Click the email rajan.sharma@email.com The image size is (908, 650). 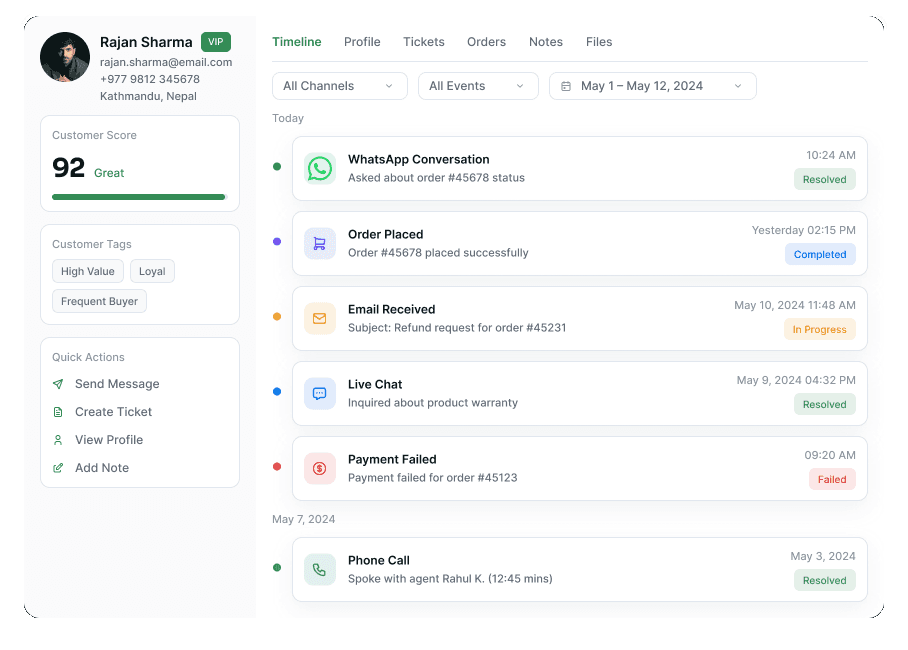click(x=166, y=62)
